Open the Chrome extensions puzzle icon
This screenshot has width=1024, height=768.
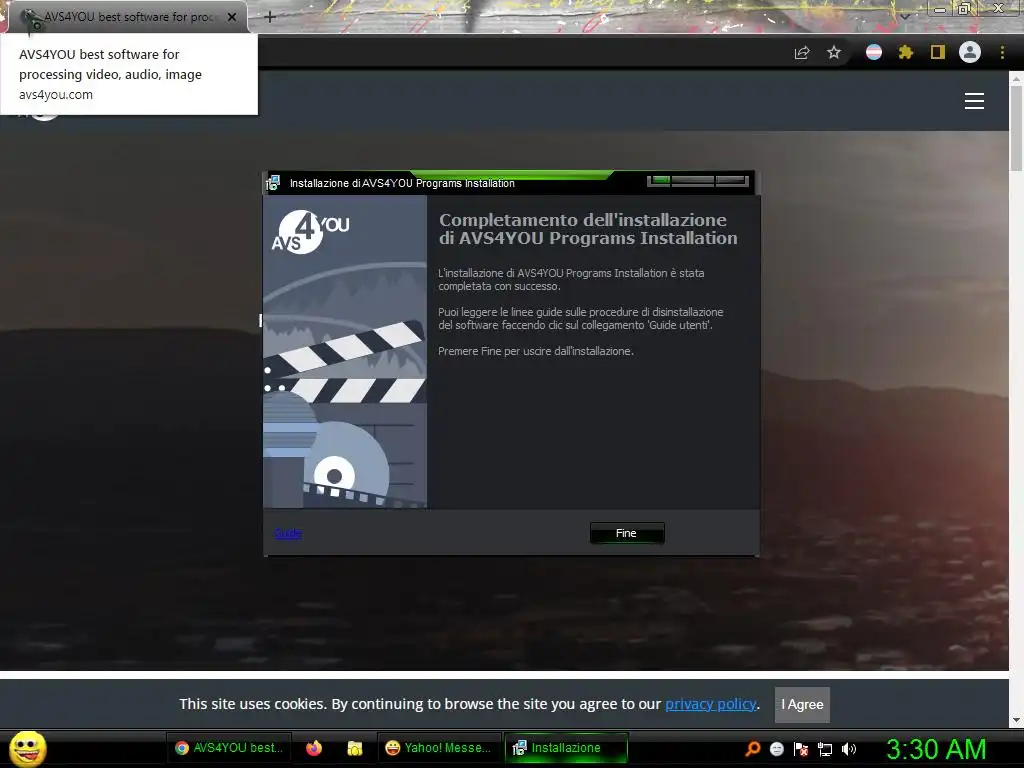(905, 52)
